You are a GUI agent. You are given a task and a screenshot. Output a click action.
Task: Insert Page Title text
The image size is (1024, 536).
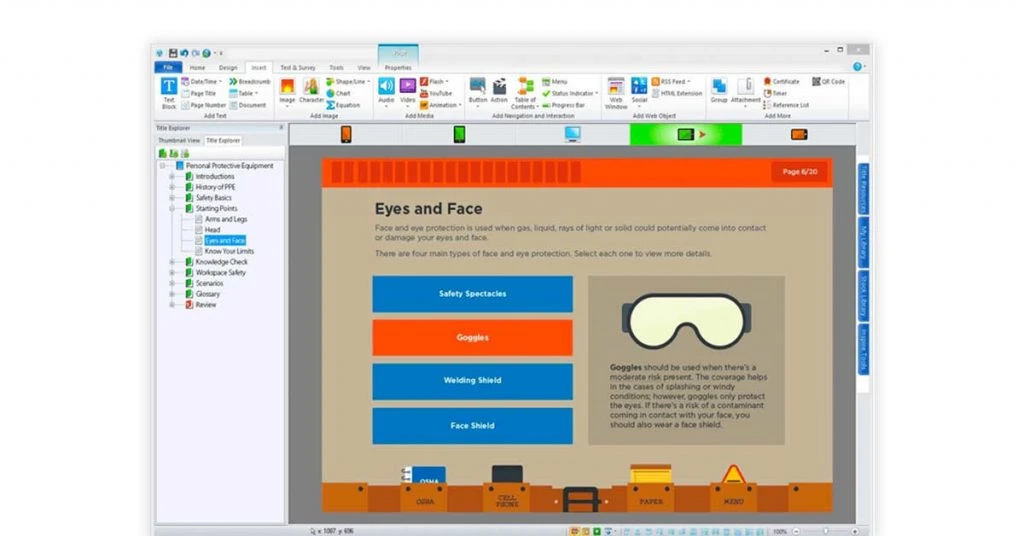click(199, 93)
